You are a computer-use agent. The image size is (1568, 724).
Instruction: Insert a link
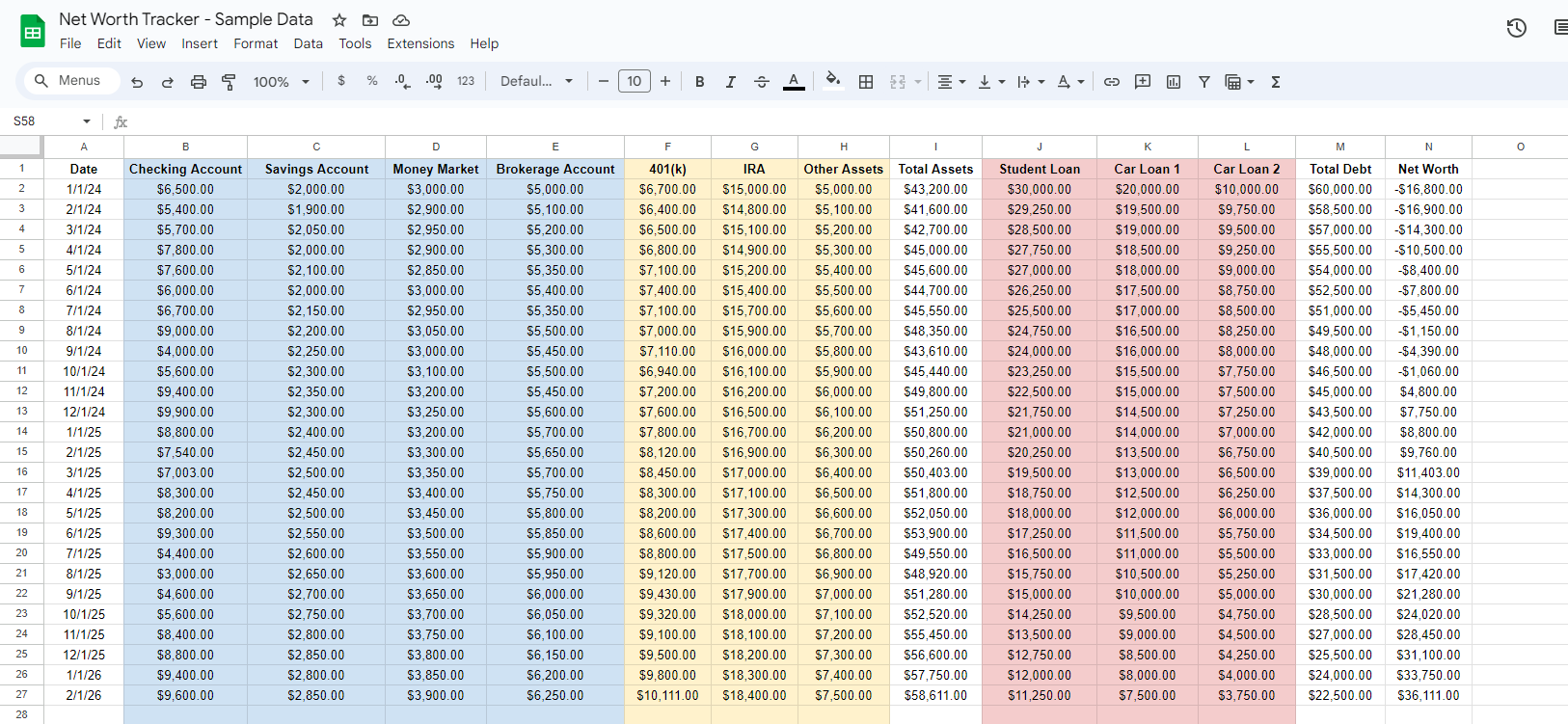pos(1112,82)
